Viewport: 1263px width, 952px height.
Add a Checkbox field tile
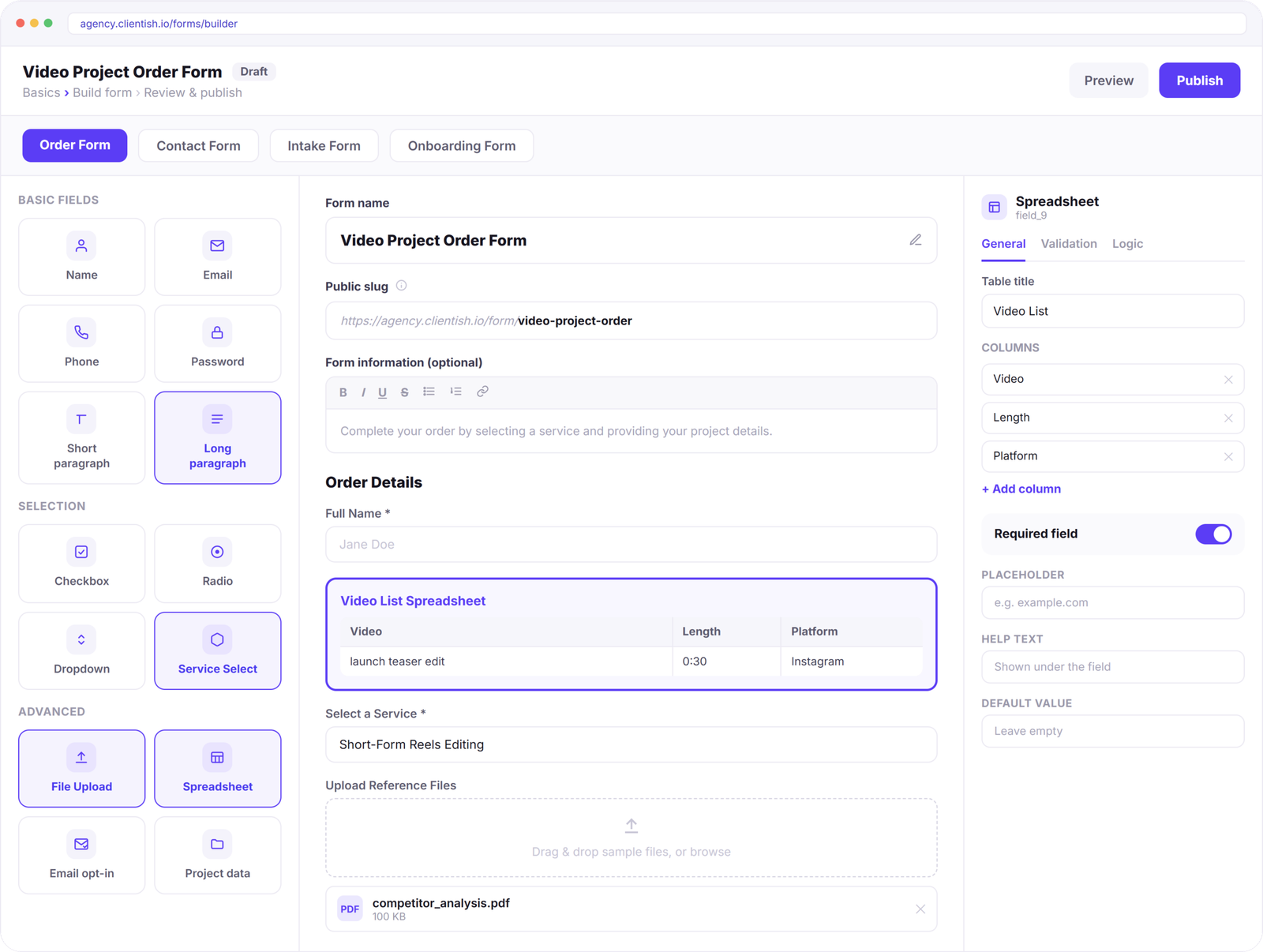[81, 564]
